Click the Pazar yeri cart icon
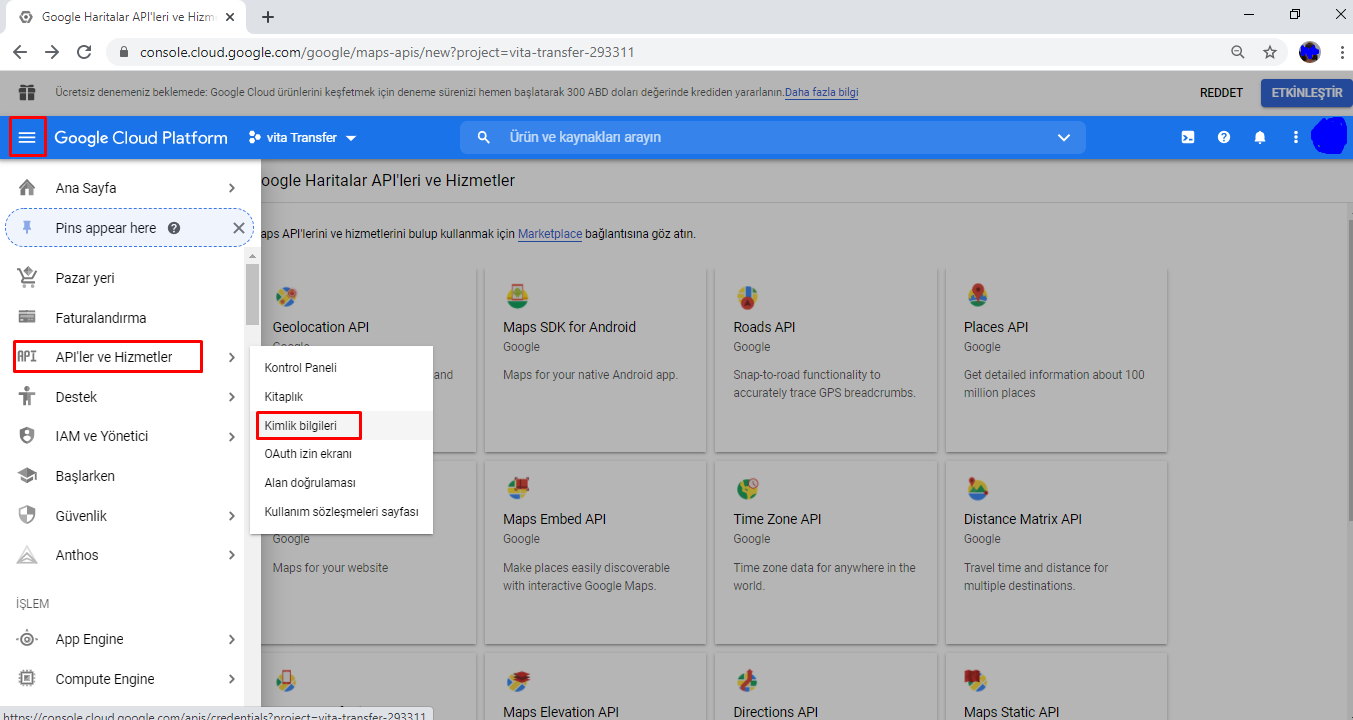This screenshot has height=720, width=1353. (x=27, y=278)
